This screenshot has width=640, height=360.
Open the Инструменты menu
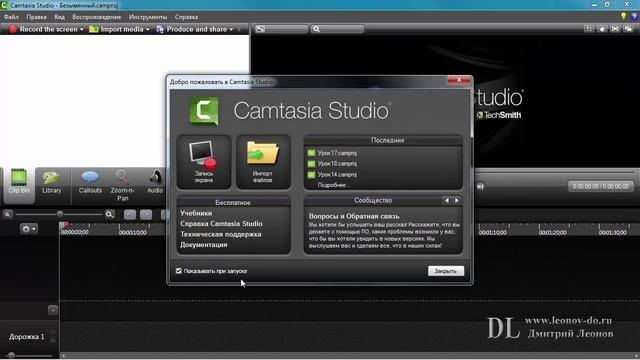[x=148, y=17]
